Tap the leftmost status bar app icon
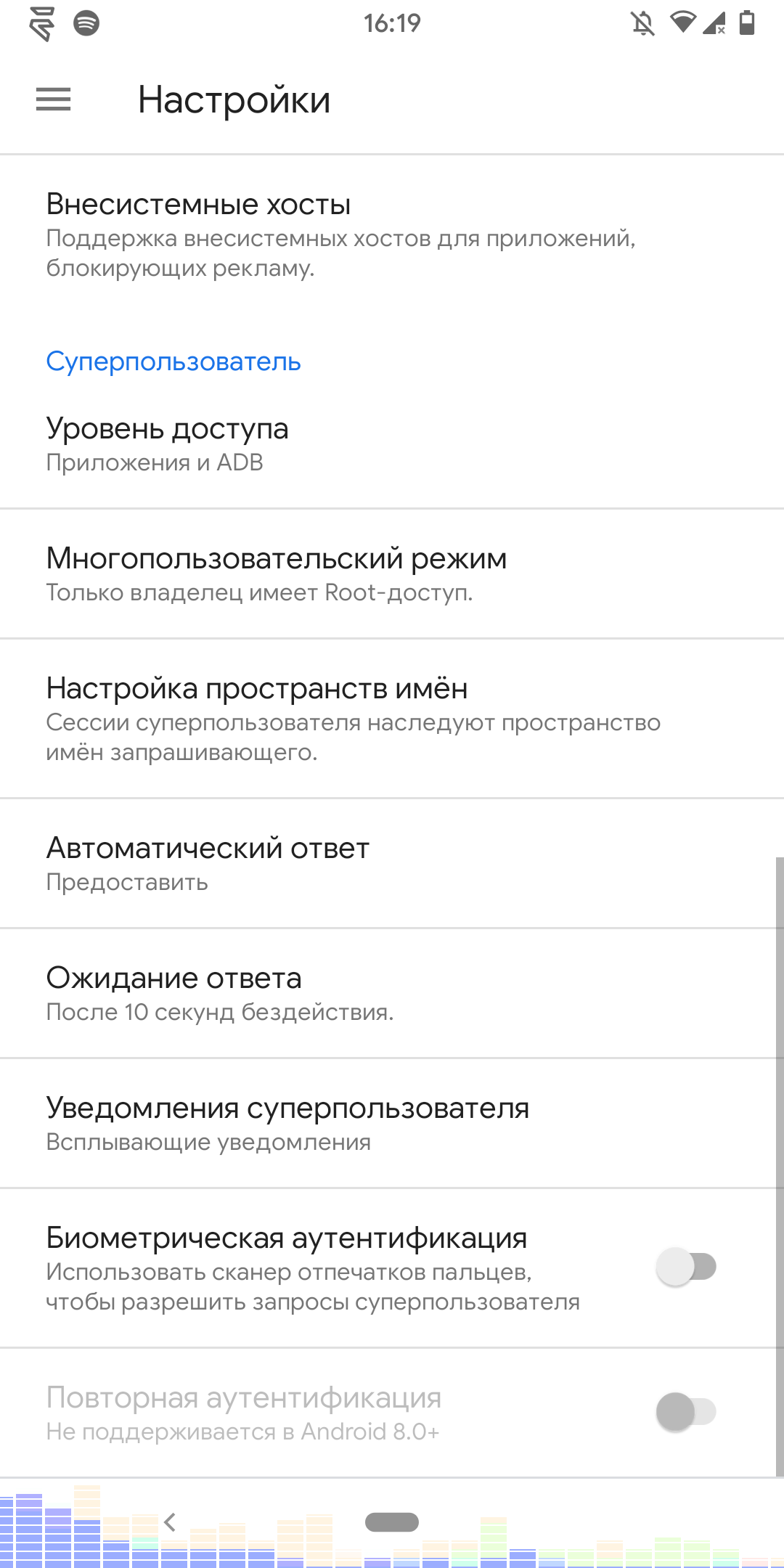 click(42, 24)
